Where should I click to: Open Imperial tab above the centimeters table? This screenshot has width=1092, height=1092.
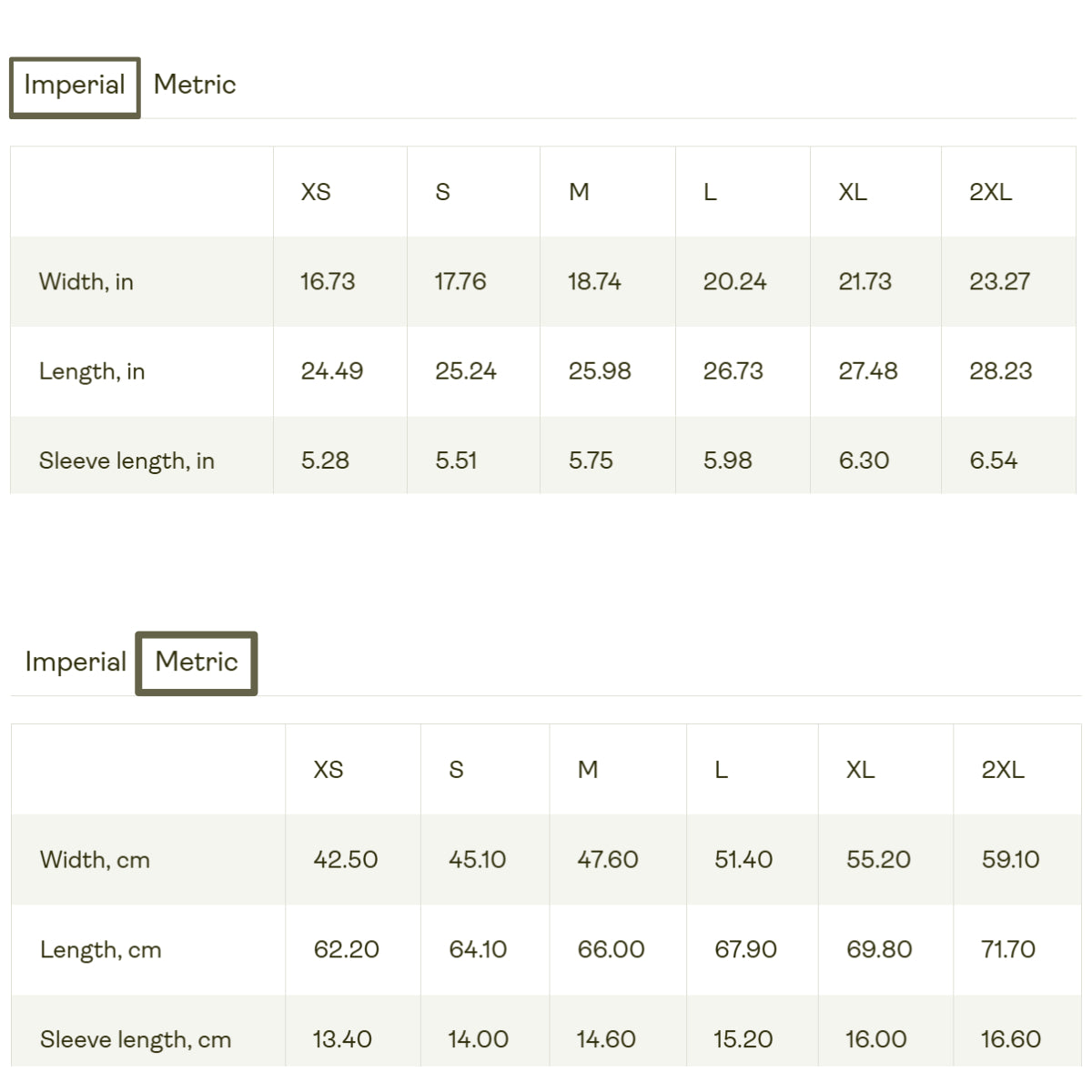pos(76,662)
